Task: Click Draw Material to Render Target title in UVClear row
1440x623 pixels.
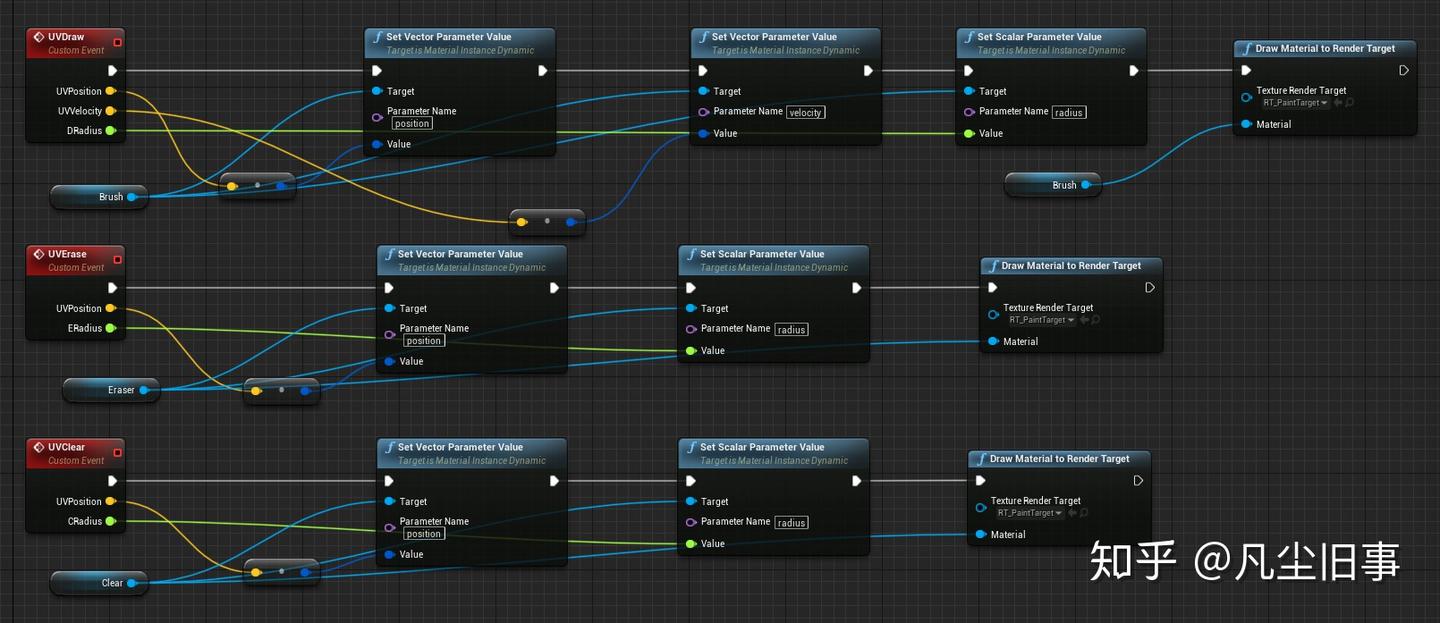Action: point(1059,458)
